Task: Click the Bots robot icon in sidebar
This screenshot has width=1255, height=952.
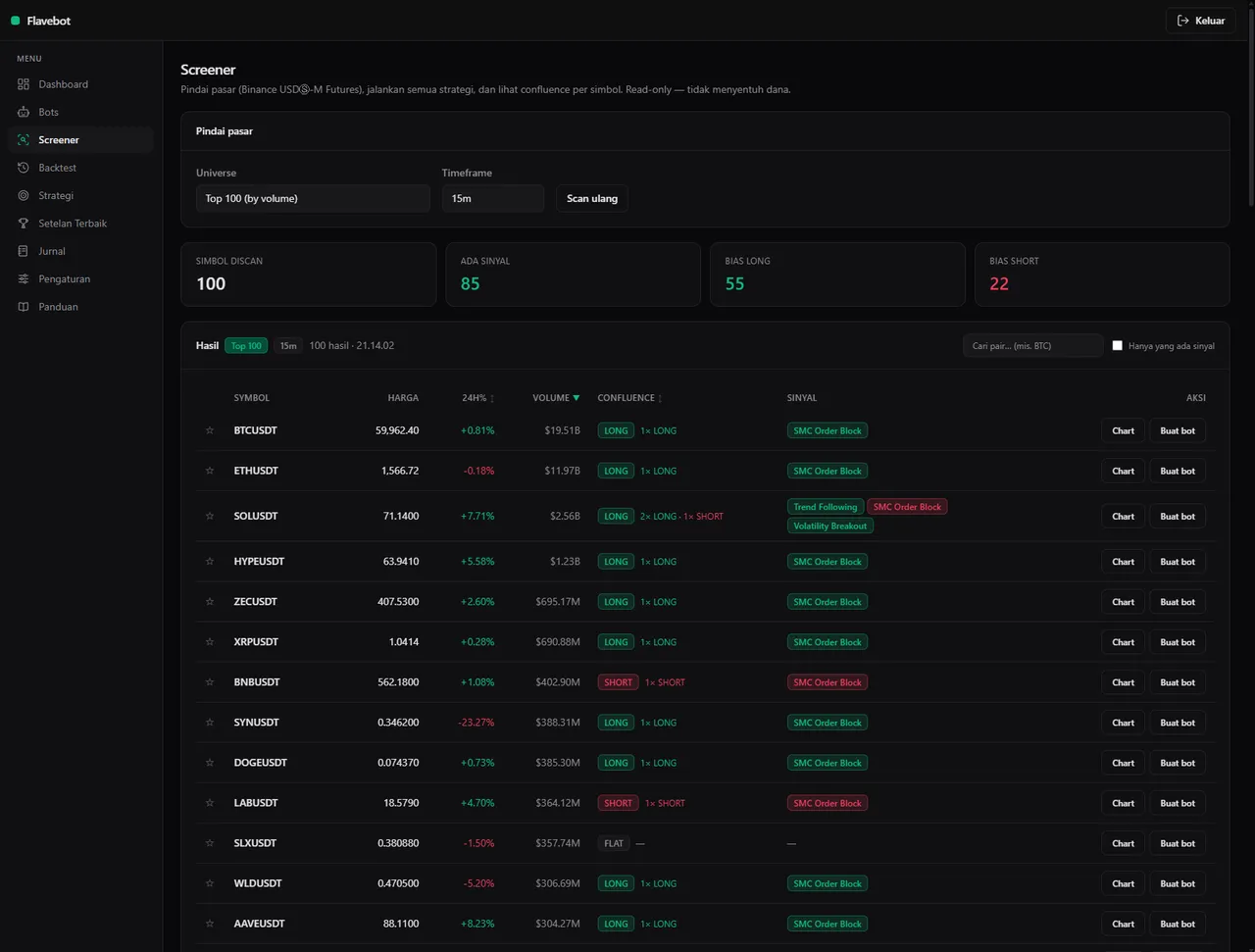Action: [24, 112]
